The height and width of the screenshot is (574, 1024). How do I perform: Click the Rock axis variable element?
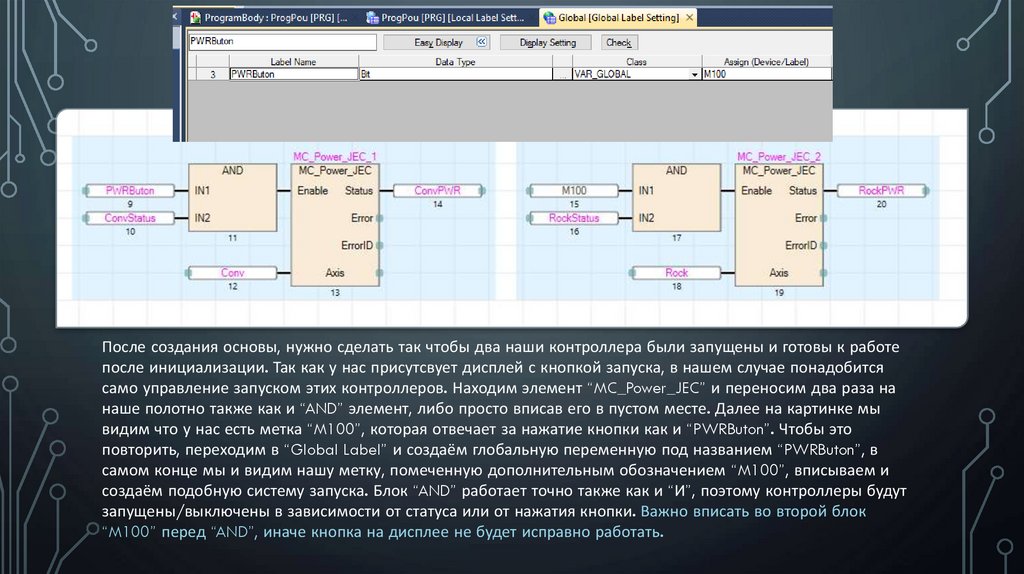pos(676,272)
